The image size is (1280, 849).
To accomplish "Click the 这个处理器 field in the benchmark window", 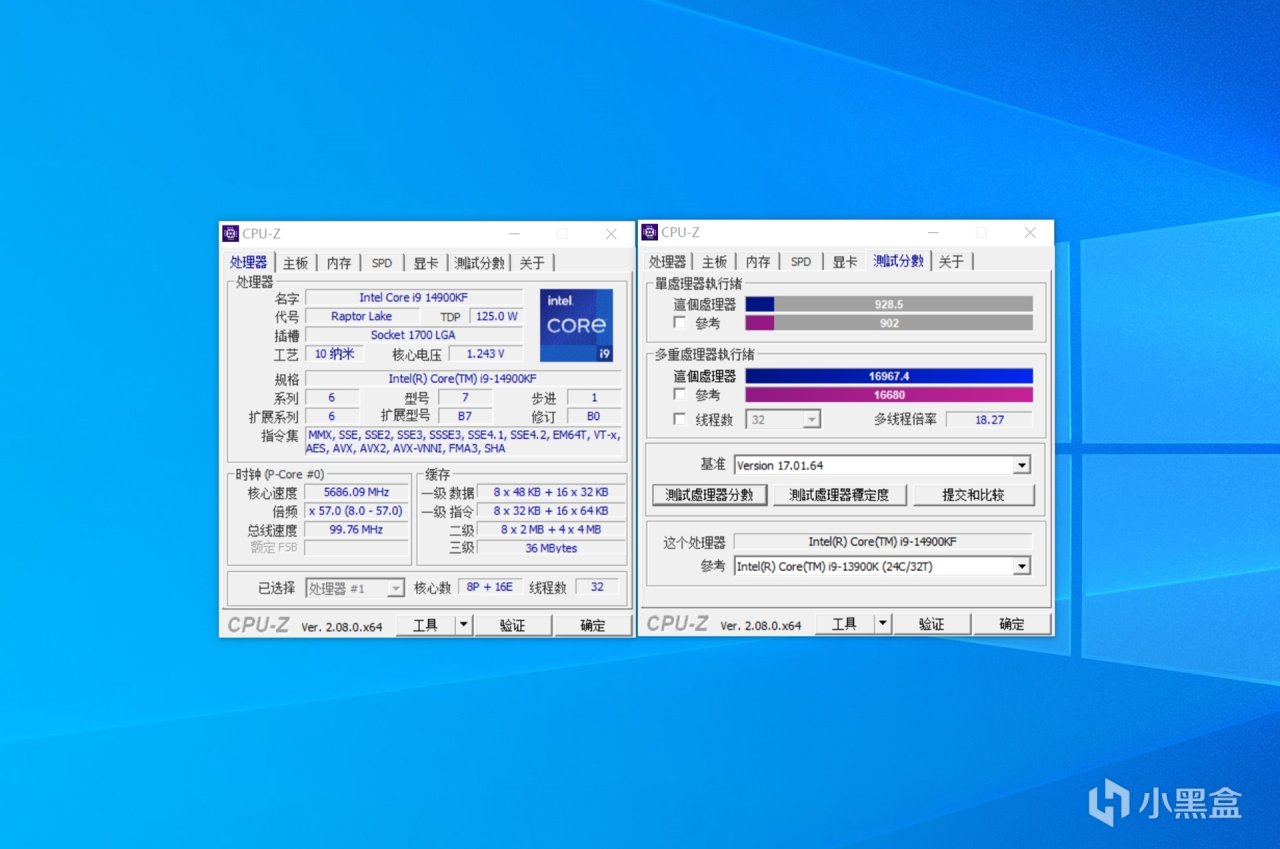I will tap(882, 542).
